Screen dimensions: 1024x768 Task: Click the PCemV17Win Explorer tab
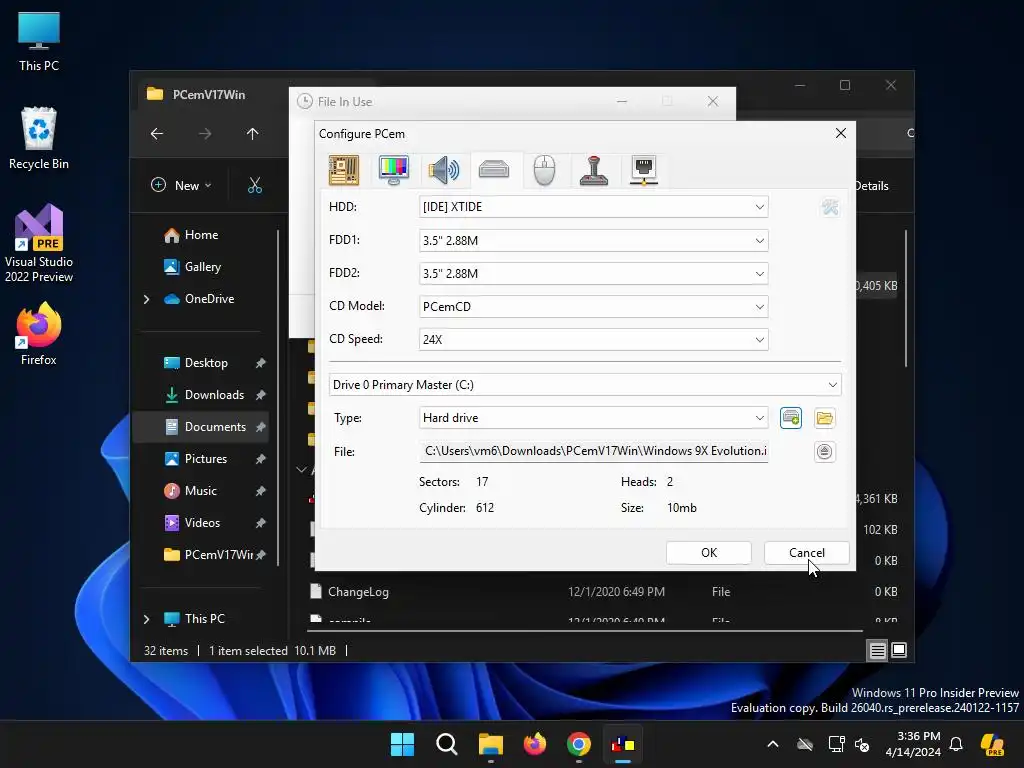point(209,95)
